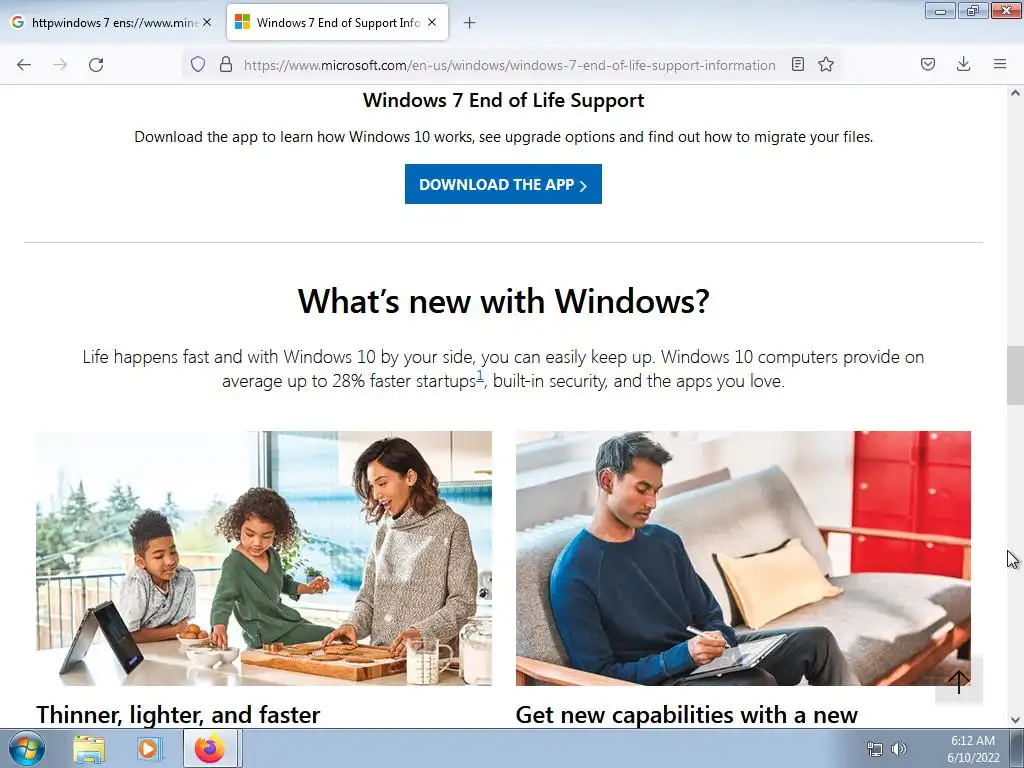Open a new tab with plus button

pyautogui.click(x=470, y=23)
